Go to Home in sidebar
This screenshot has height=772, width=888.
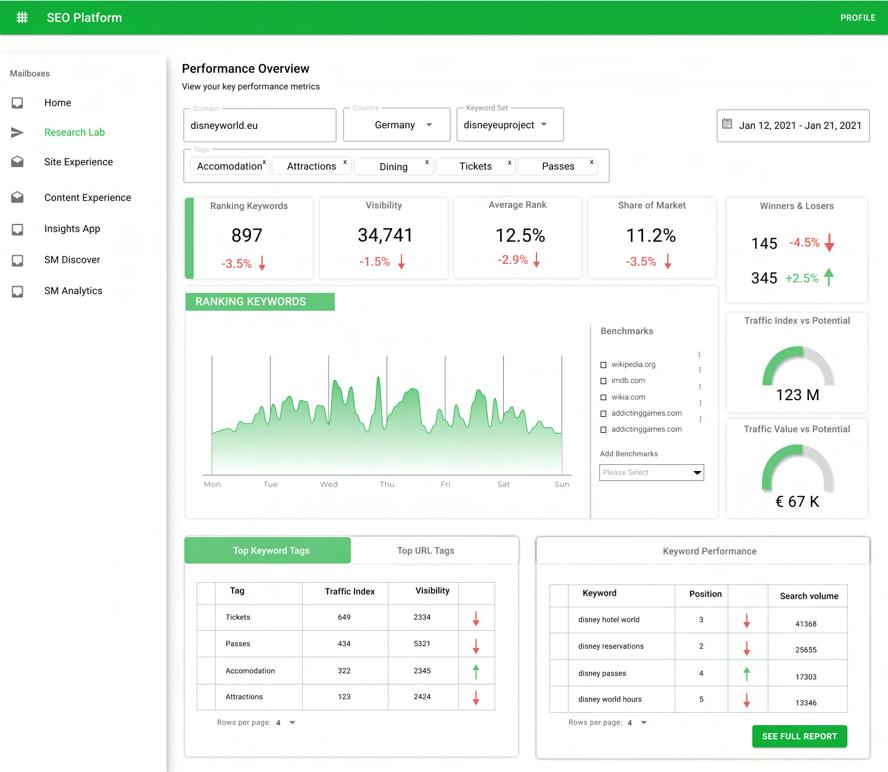point(58,103)
